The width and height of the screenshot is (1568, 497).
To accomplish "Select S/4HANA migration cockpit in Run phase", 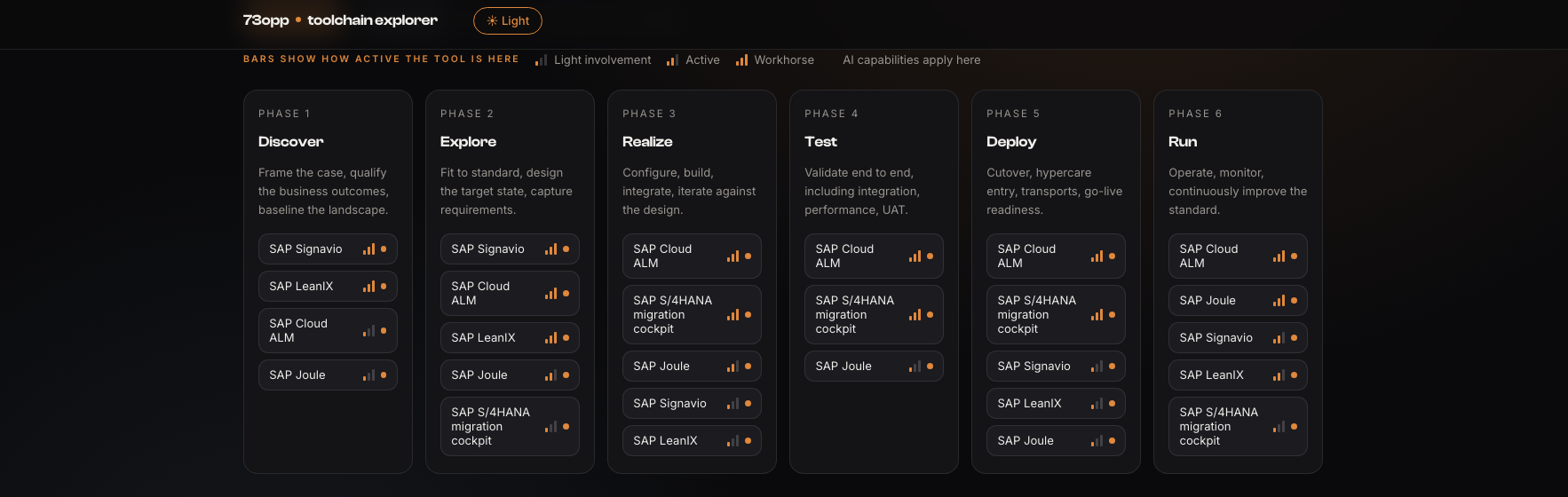I will point(1238,427).
